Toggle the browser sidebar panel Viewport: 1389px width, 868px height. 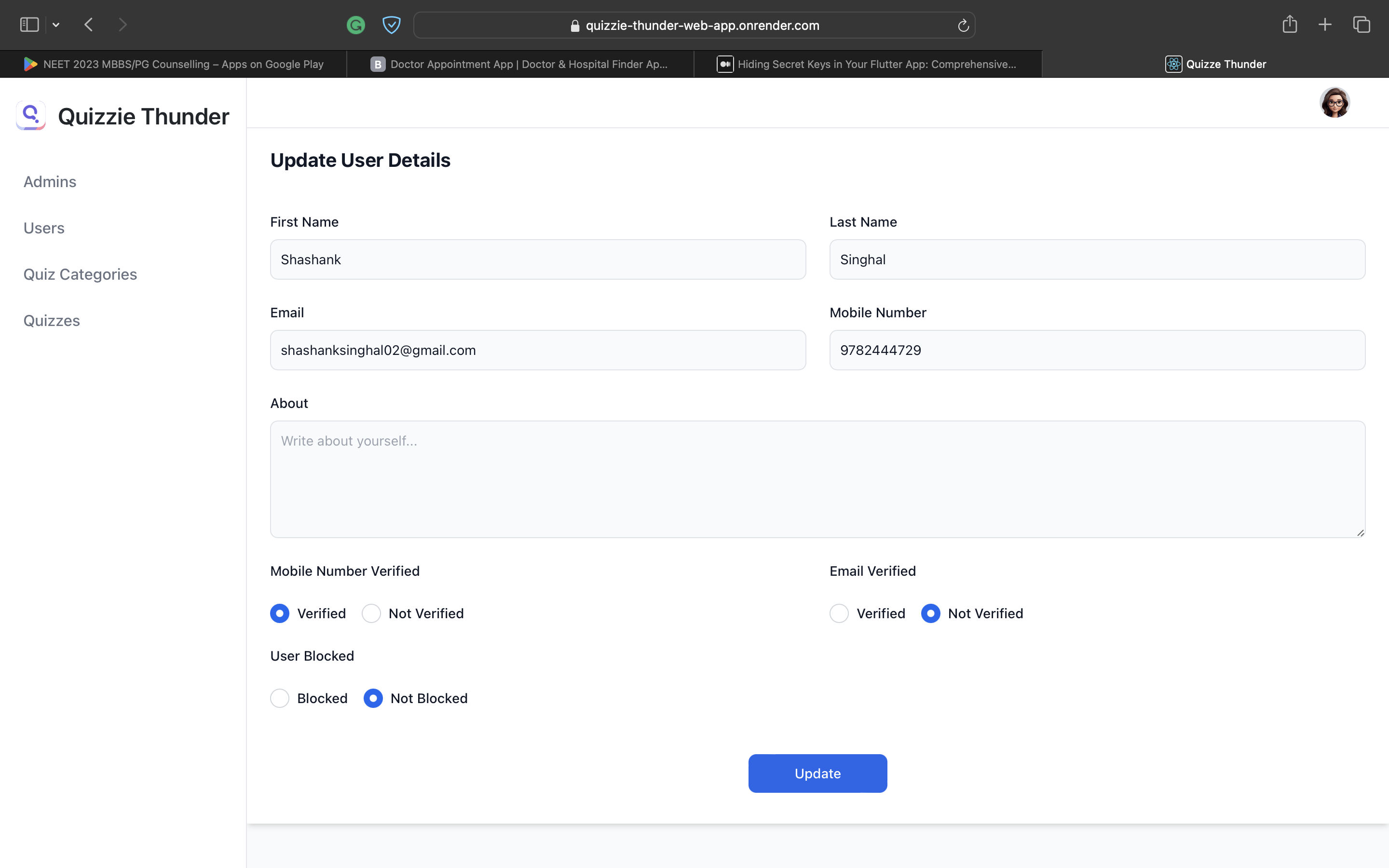(x=29, y=24)
